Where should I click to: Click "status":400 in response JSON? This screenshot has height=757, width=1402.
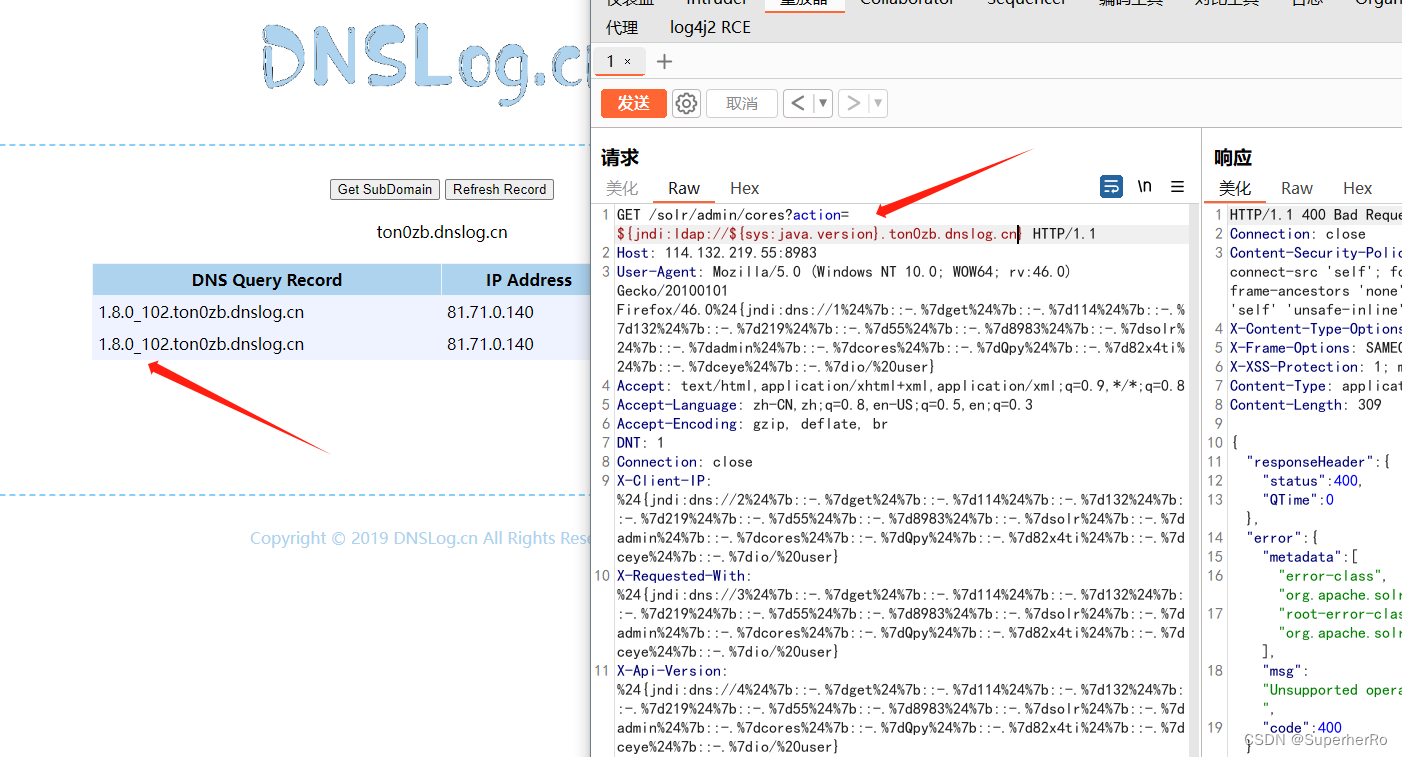1312,481
